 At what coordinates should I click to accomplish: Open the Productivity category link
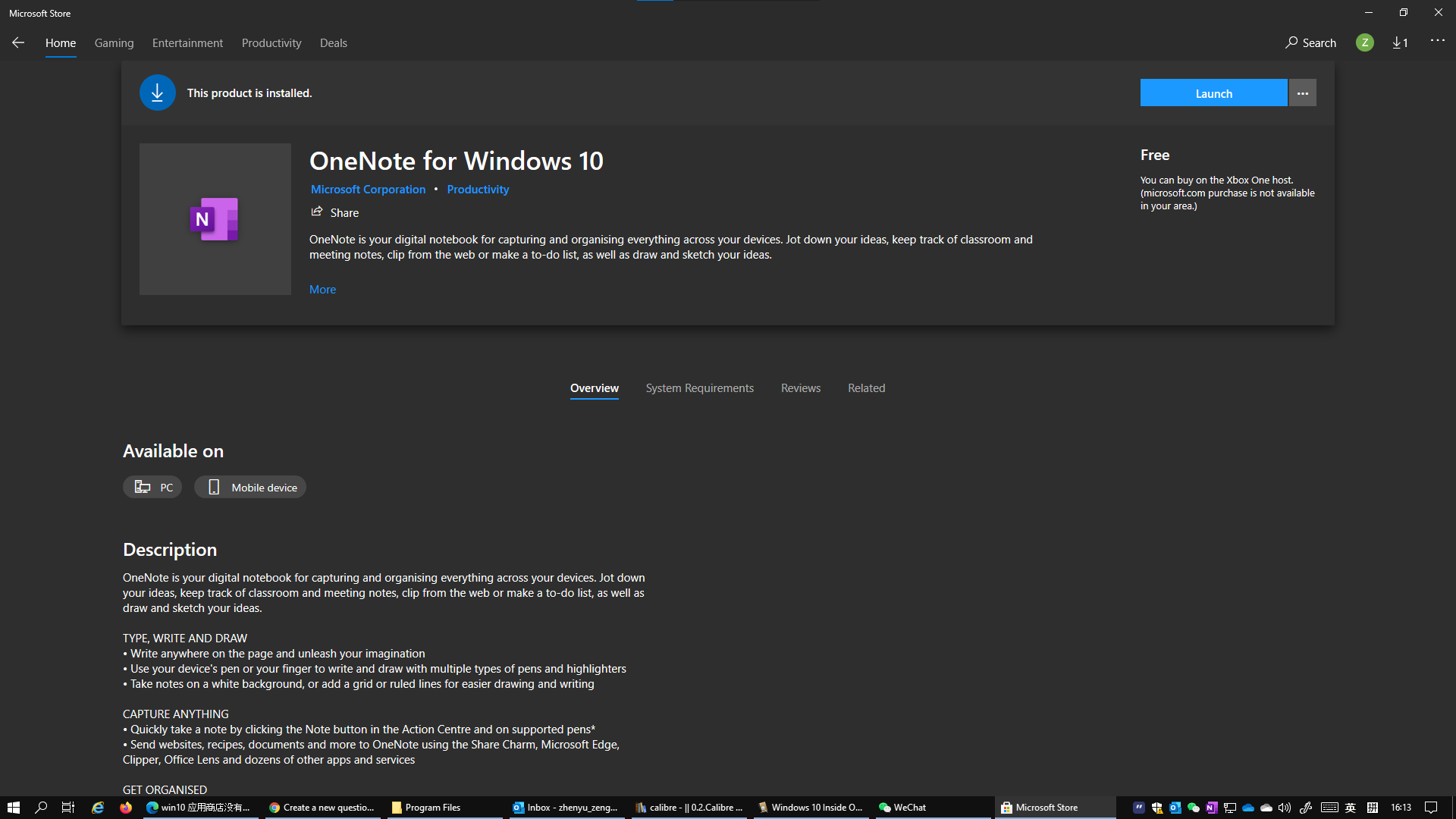coord(478,190)
